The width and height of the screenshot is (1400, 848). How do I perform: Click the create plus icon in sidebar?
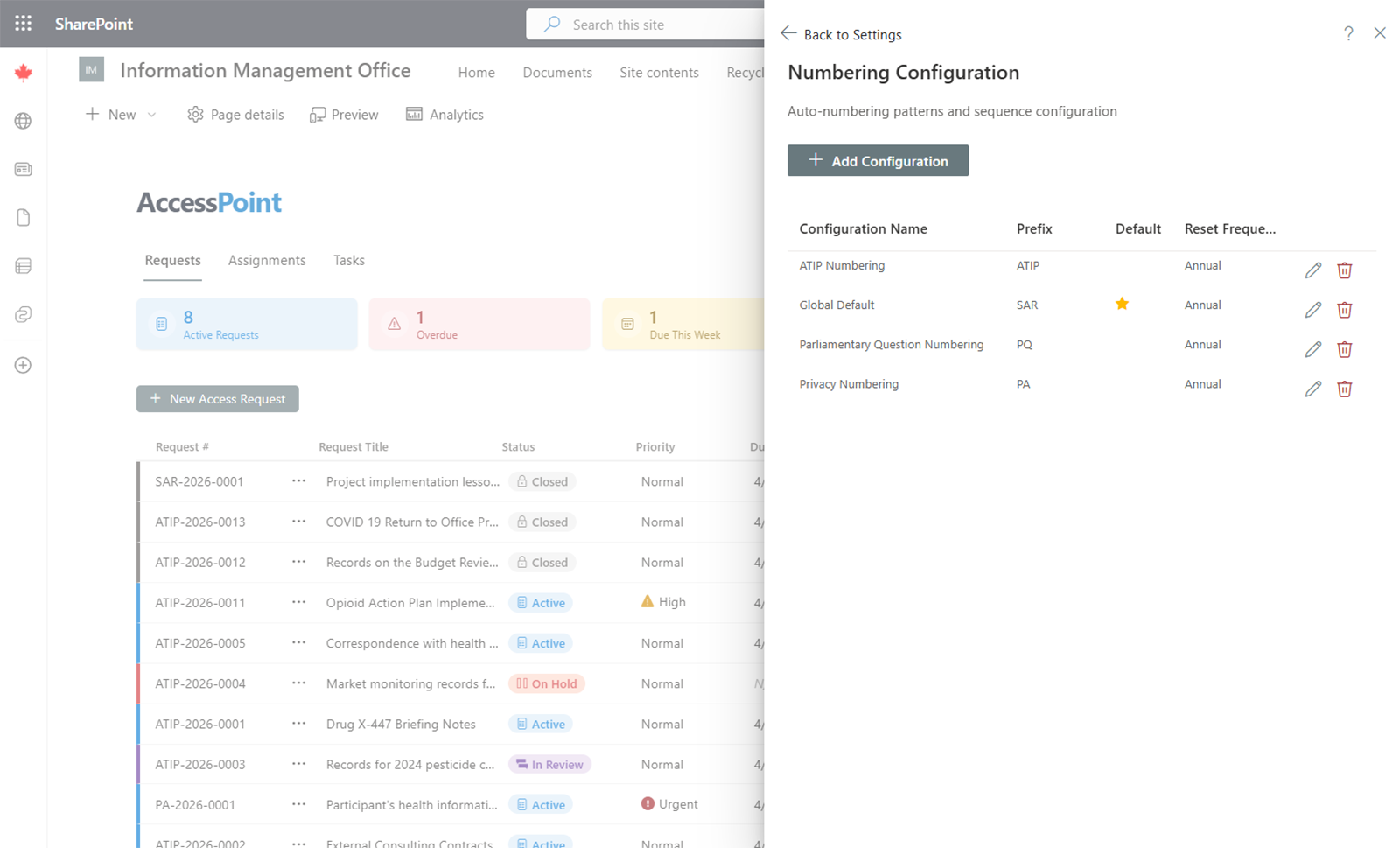pyautogui.click(x=24, y=365)
